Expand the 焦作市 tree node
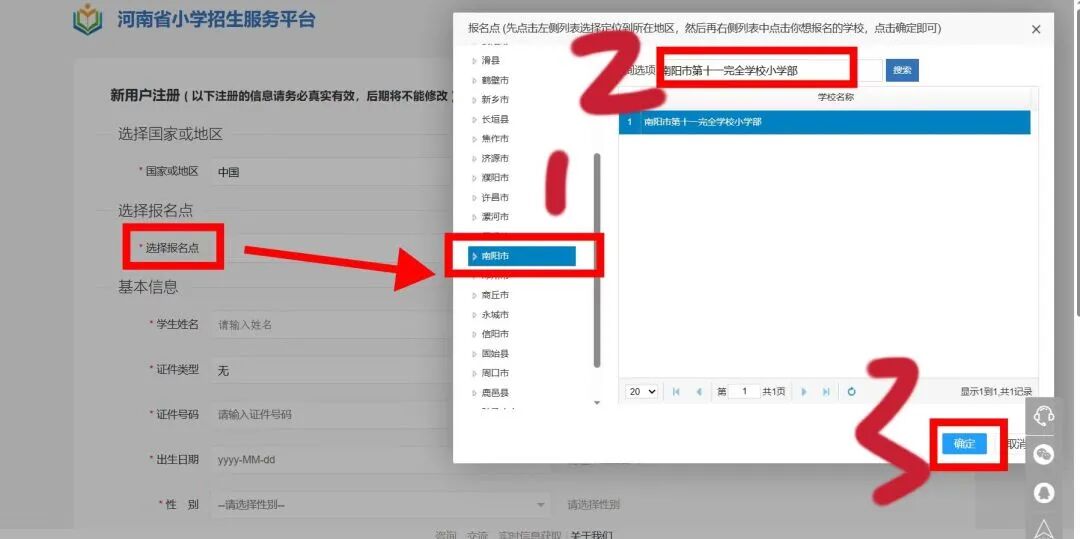 point(474,139)
